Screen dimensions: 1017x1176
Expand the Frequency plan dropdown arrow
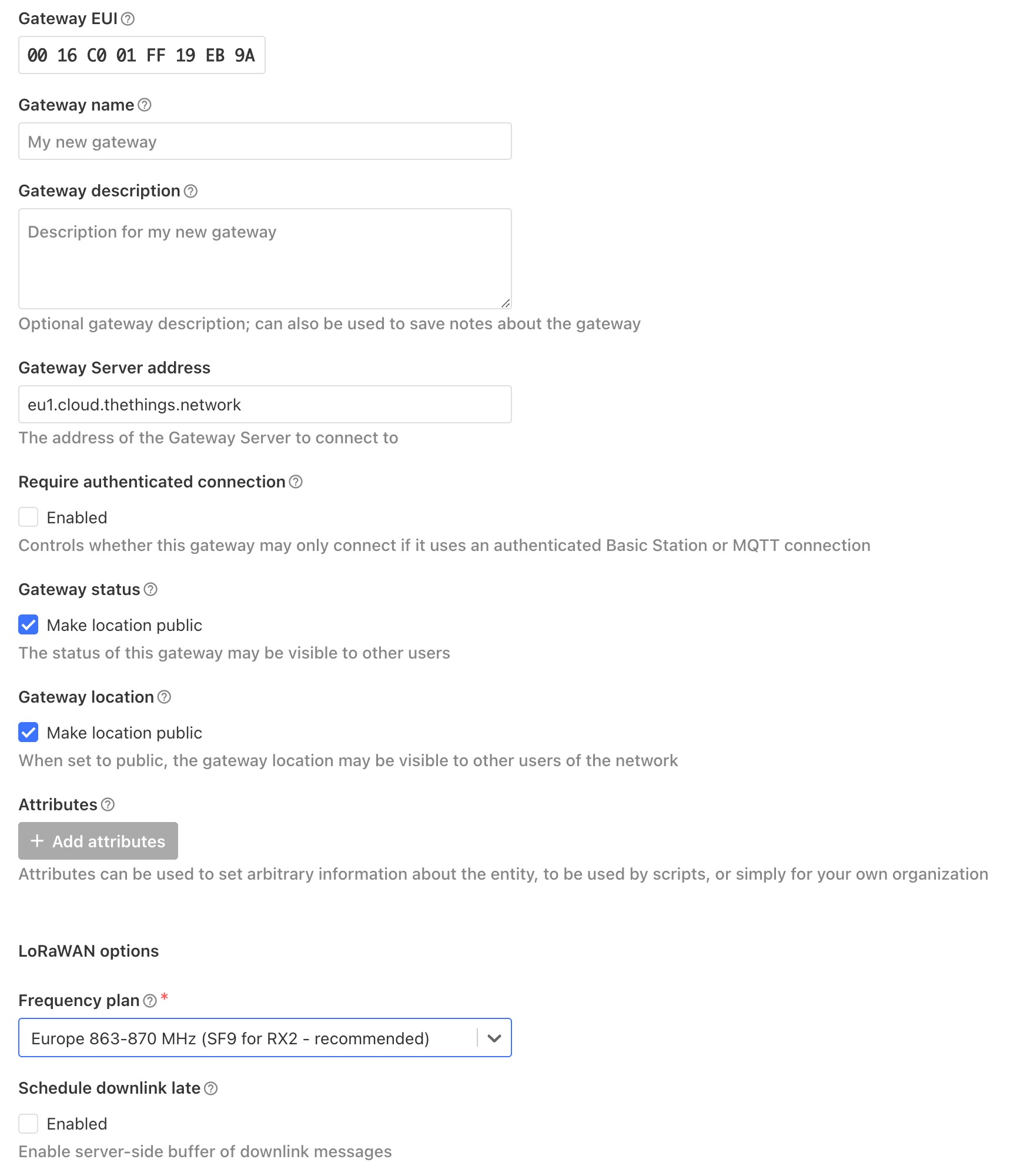(494, 1038)
